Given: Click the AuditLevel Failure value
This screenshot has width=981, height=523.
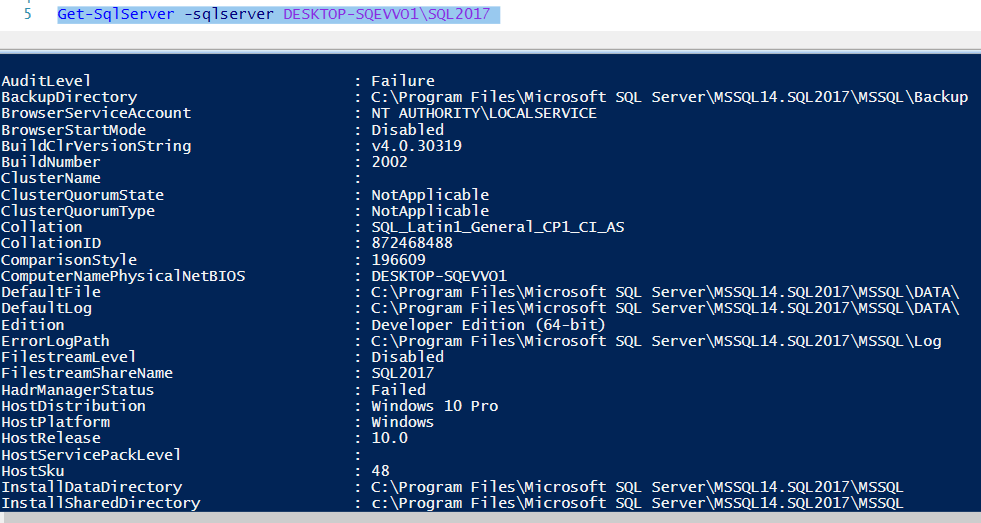Looking at the screenshot, I should (402, 81).
